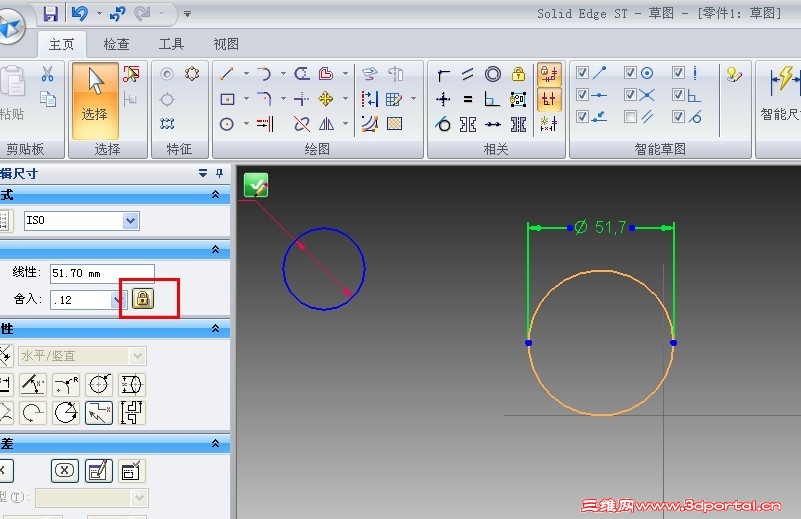Open the 工具 ribbon tab
The width and height of the screenshot is (801, 519).
coord(171,44)
